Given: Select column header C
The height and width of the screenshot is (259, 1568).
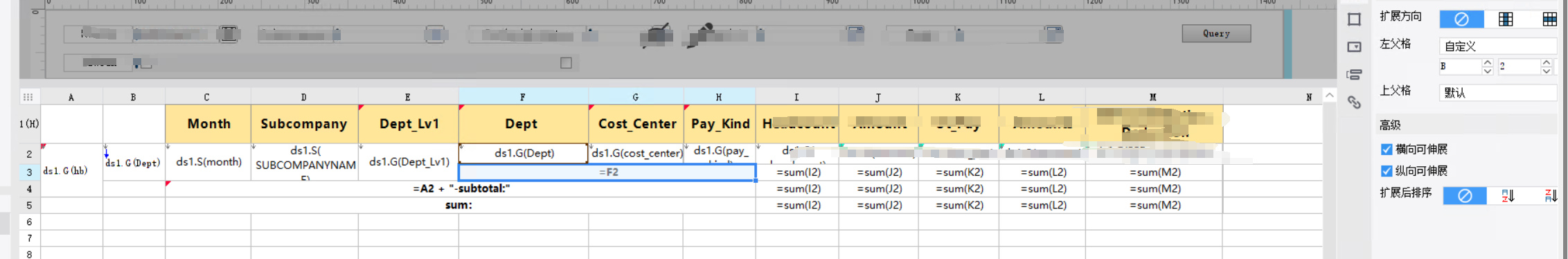Looking at the screenshot, I should tap(207, 98).
